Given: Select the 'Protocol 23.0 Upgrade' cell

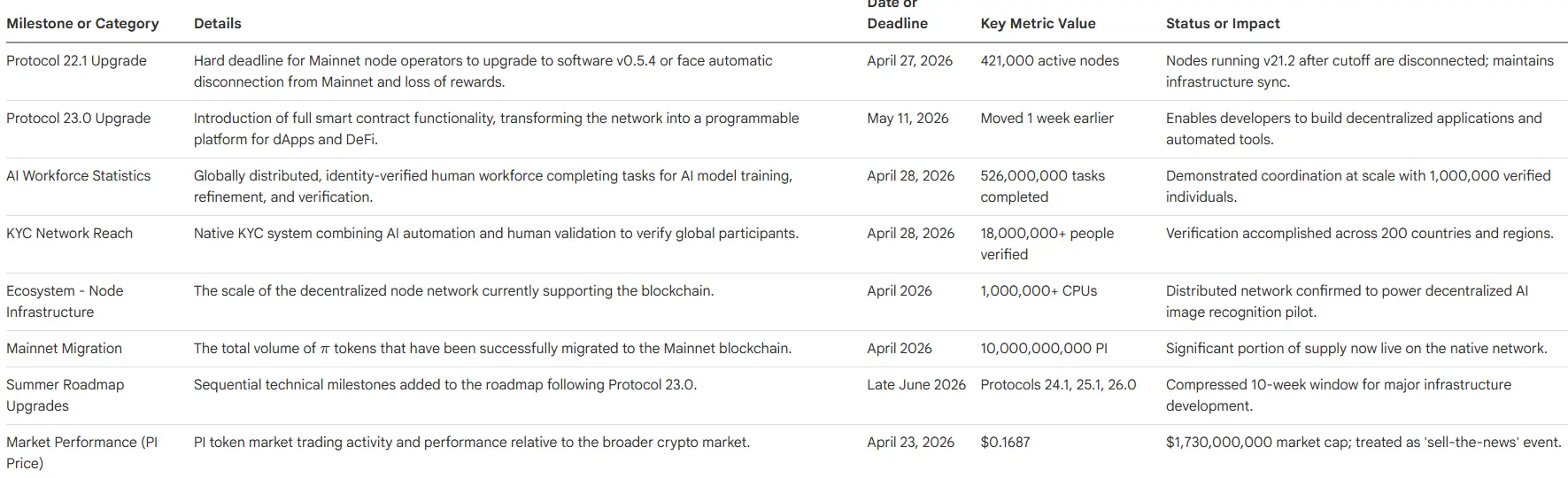Looking at the screenshot, I should pyautogui.click(x=78, y=119).
